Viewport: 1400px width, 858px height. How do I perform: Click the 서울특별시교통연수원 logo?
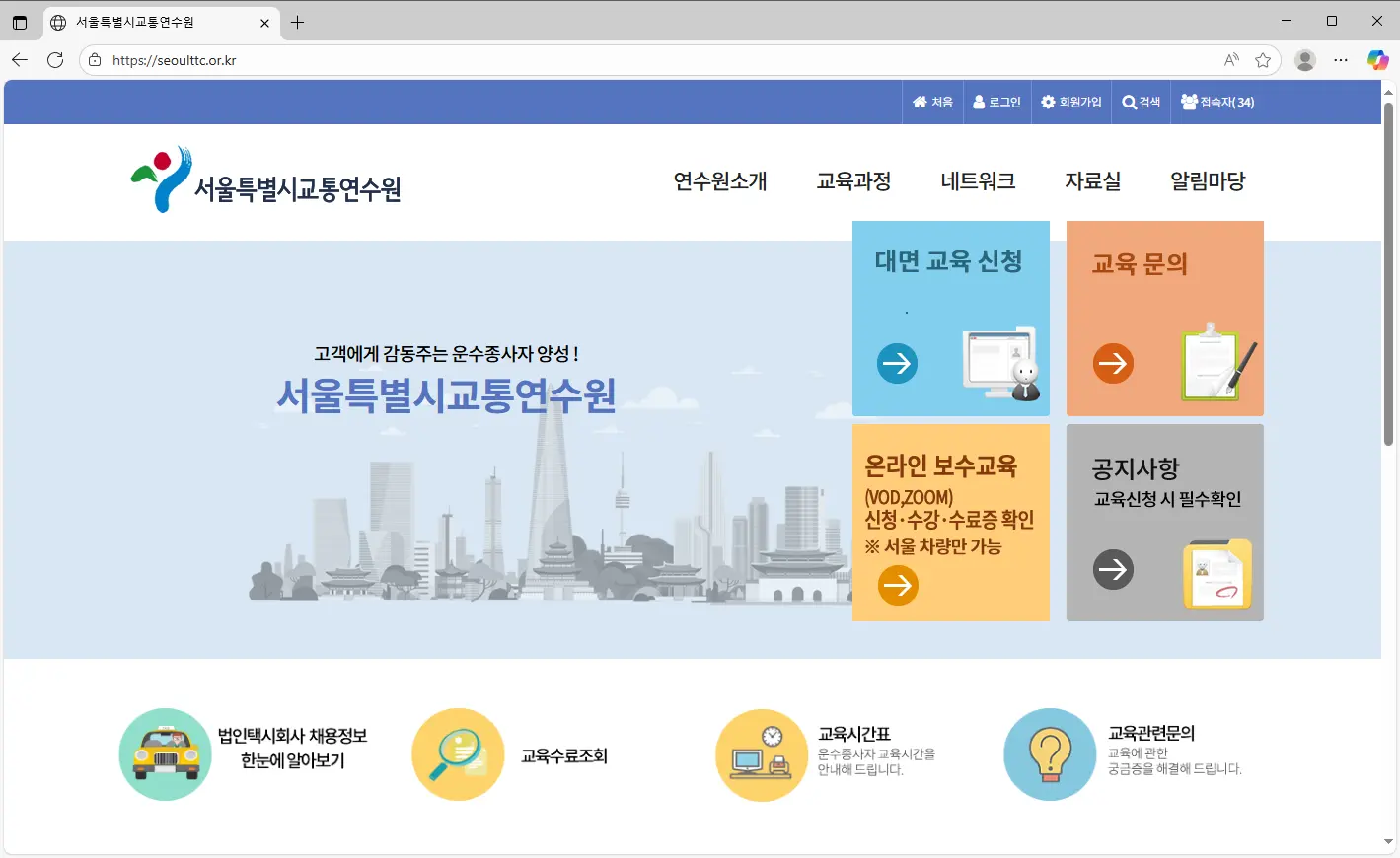[x=266, y=181]
